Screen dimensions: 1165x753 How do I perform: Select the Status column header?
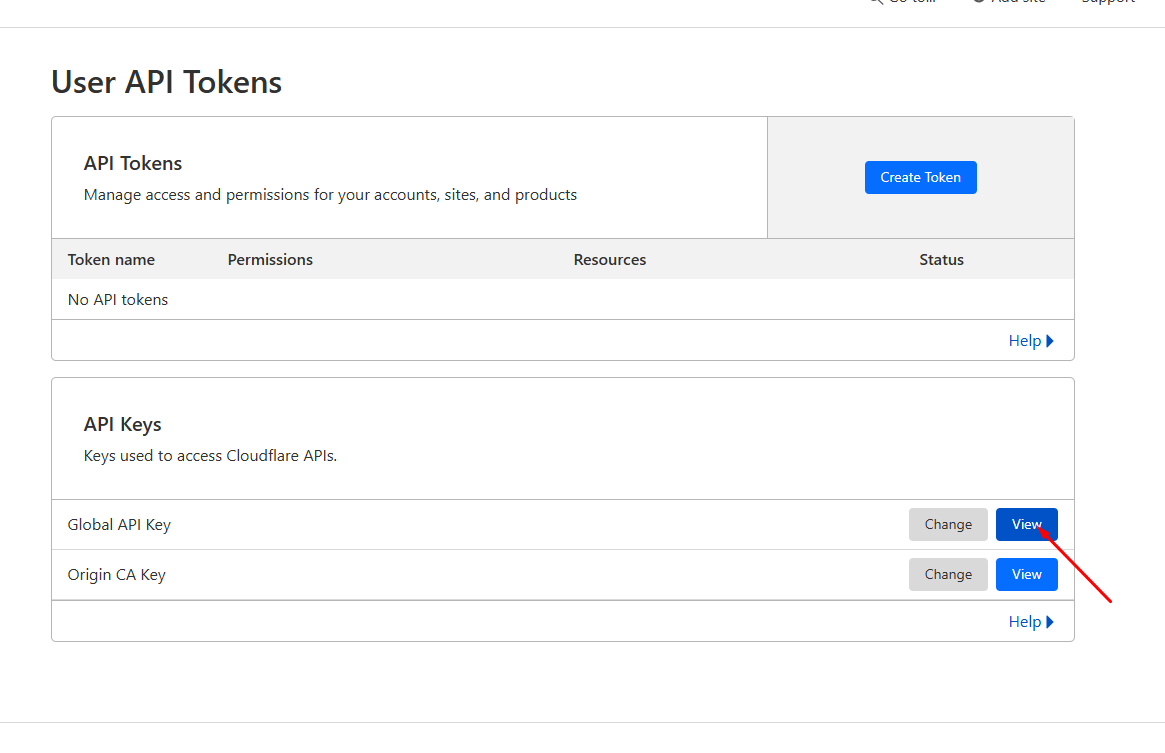point(941,259)
